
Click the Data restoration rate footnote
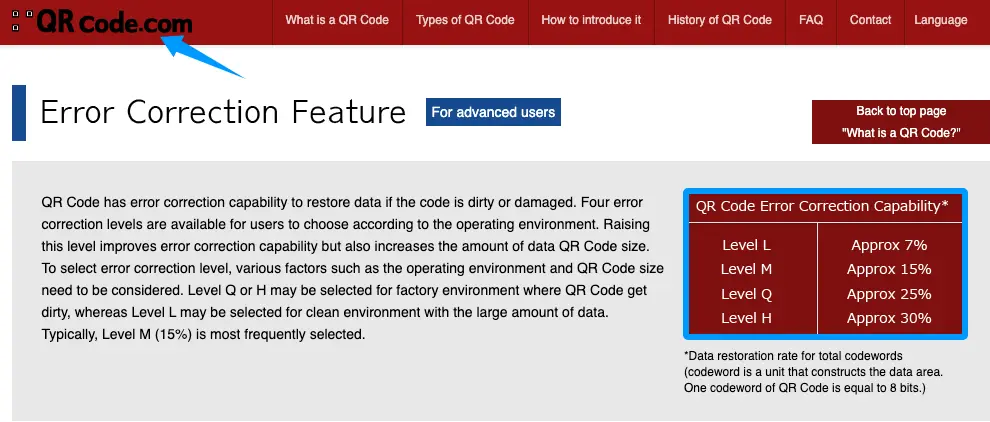pyautogui.click(x=813, y=372)
